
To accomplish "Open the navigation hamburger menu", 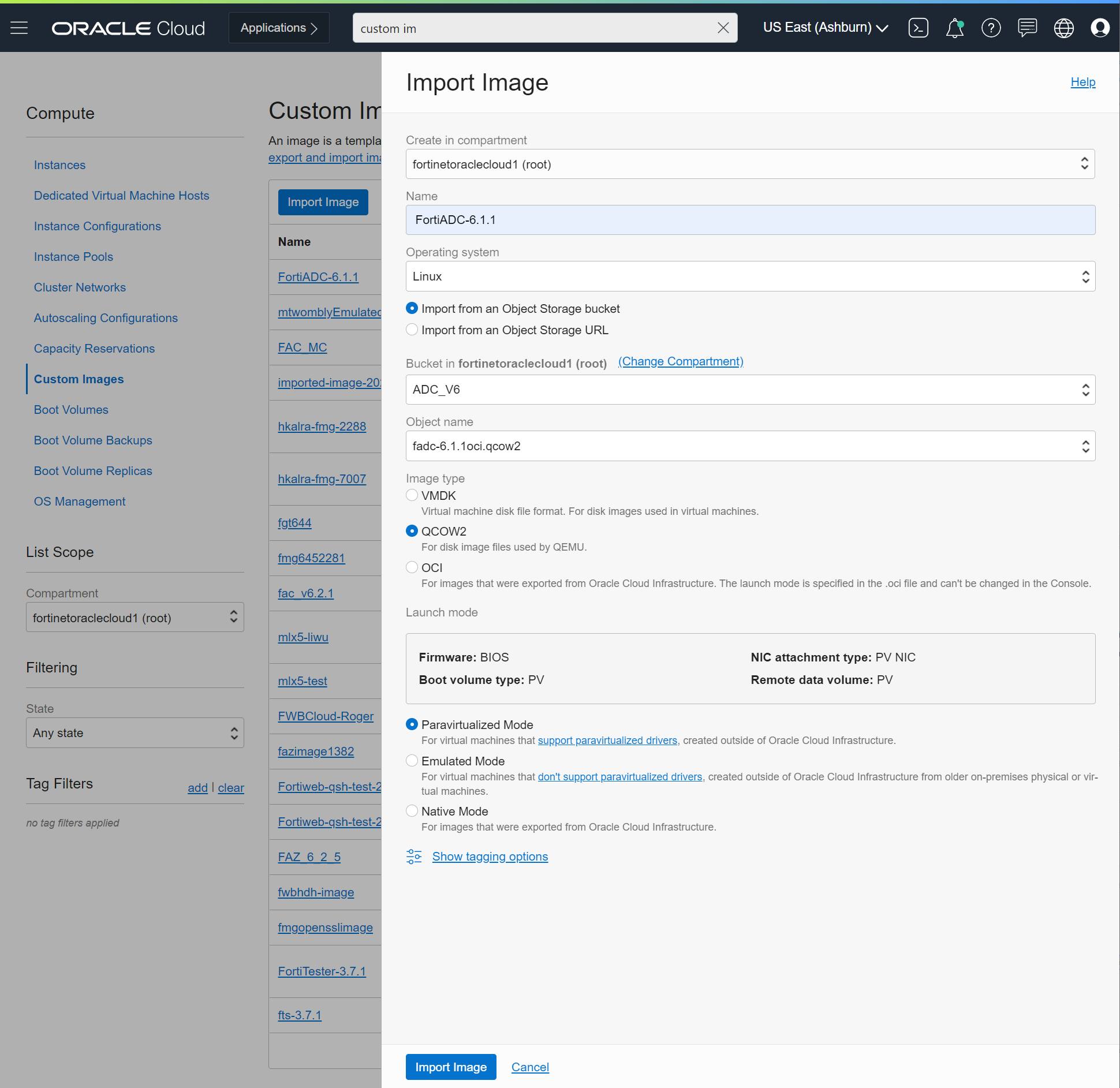I will 19,27.
